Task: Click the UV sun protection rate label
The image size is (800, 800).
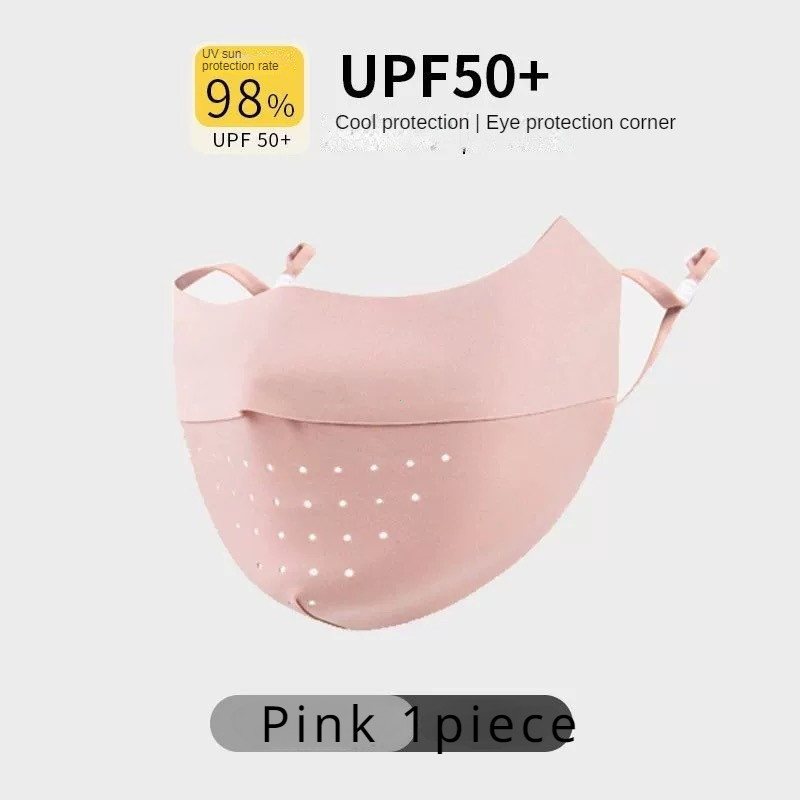Action: point(240,60)
